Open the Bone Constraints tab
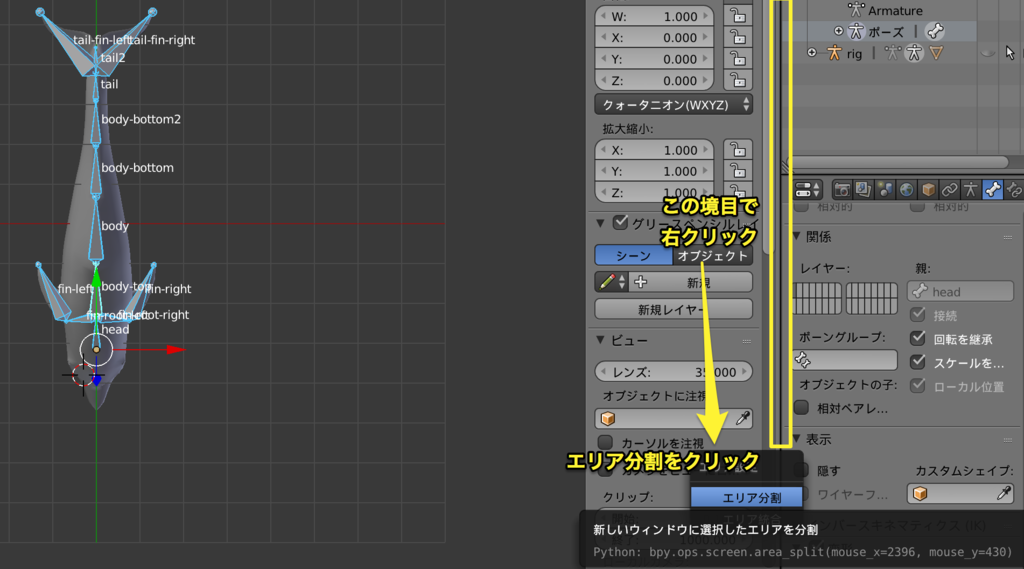Screen dimensions: 1024x569 coord(1014,190)
